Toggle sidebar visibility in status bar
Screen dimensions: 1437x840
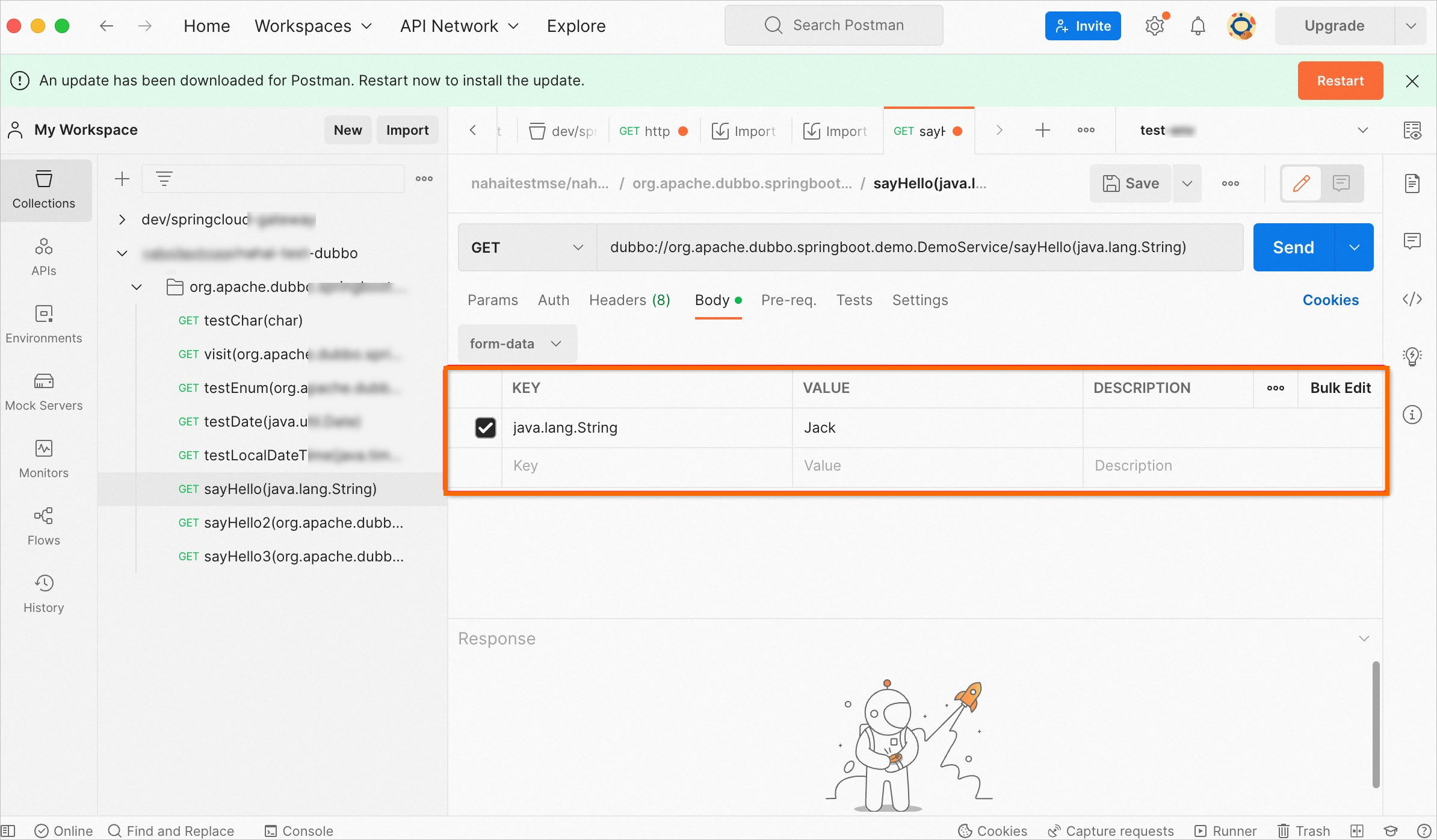pos(8,830)
